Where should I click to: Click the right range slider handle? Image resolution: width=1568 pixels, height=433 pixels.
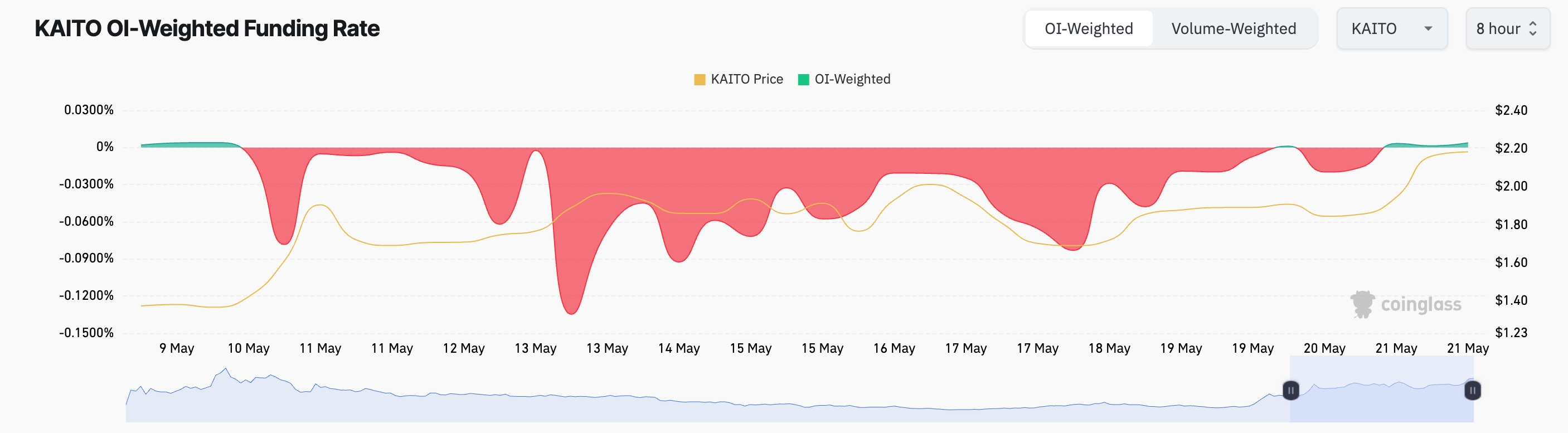[x=1472, y=391]
